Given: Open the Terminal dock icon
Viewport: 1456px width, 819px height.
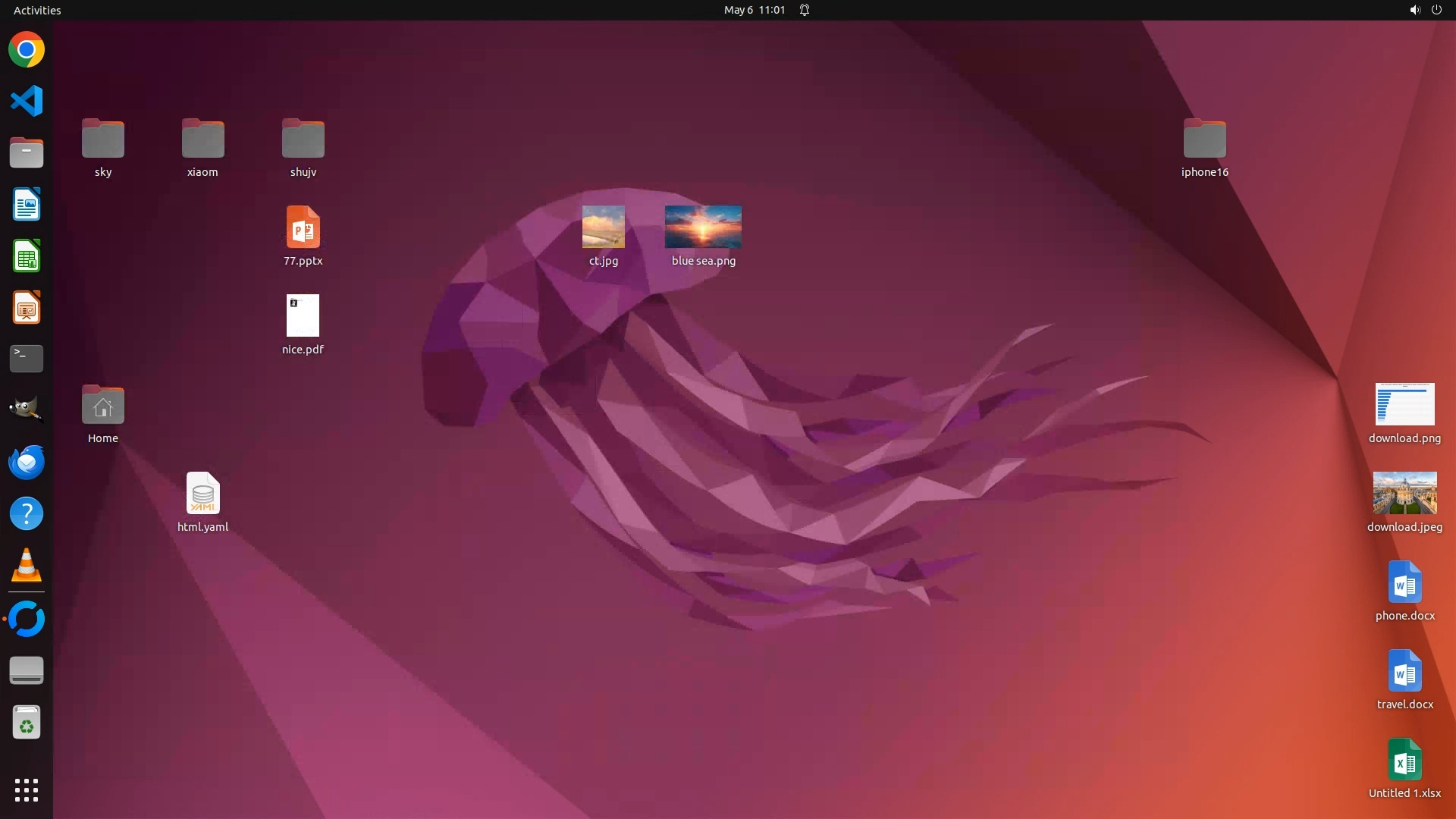Looking at the screenshot, I should tap(27, 358).
